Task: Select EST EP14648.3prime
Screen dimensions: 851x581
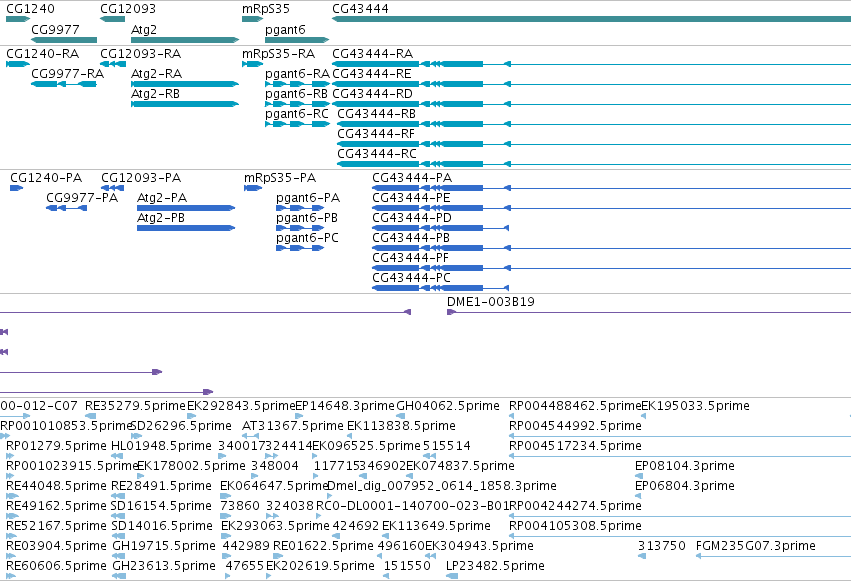Action: [345, 406]
